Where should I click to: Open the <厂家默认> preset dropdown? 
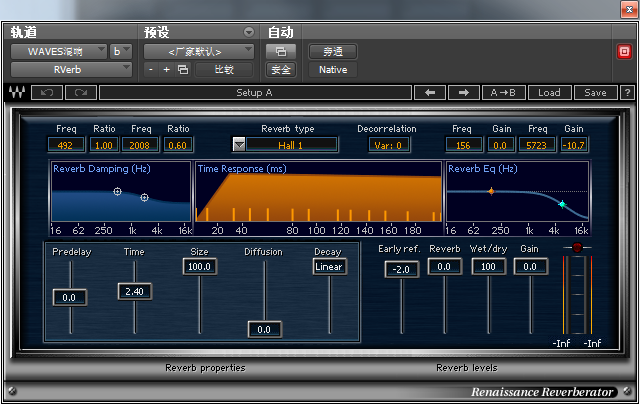pos(199,52)
